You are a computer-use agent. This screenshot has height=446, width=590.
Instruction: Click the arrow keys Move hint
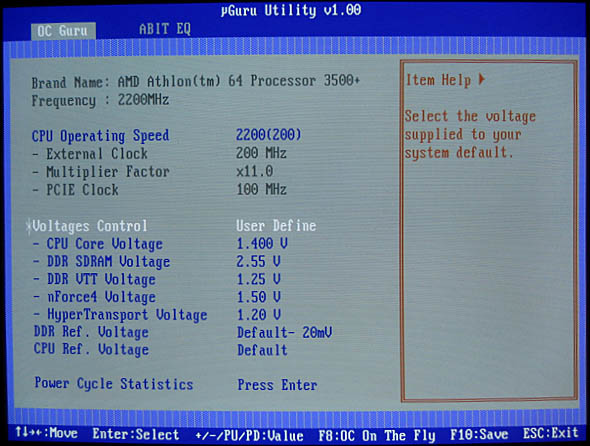click(46, 433)
